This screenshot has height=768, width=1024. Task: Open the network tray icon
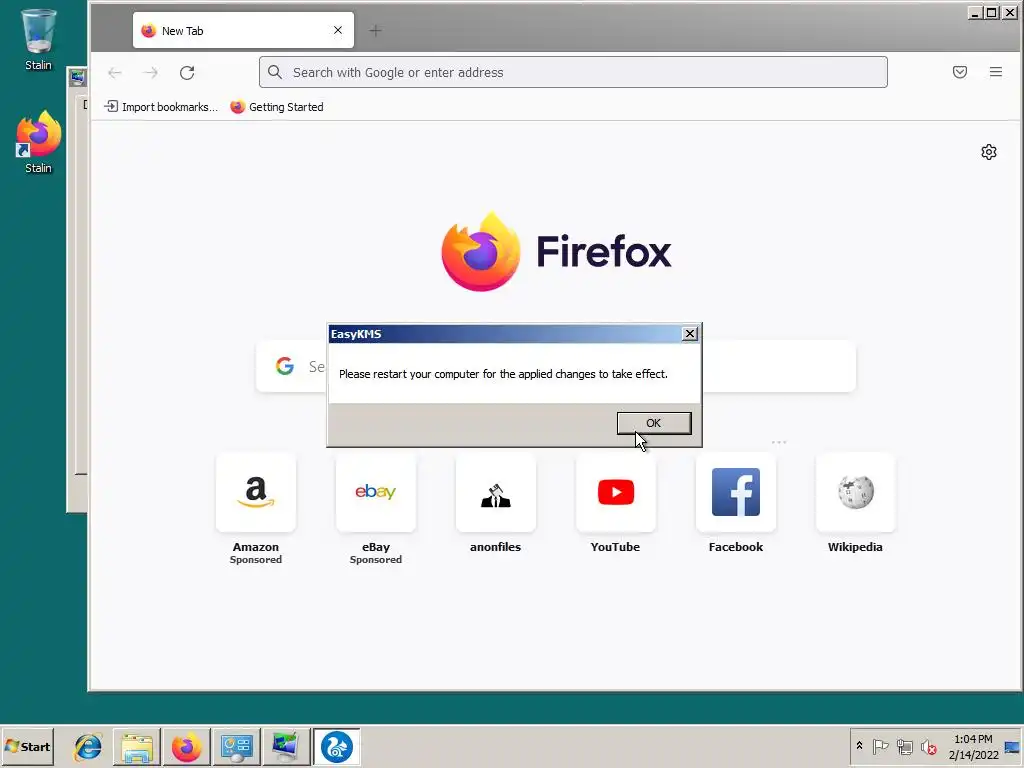pyautogui.click(x=904, y=746)
